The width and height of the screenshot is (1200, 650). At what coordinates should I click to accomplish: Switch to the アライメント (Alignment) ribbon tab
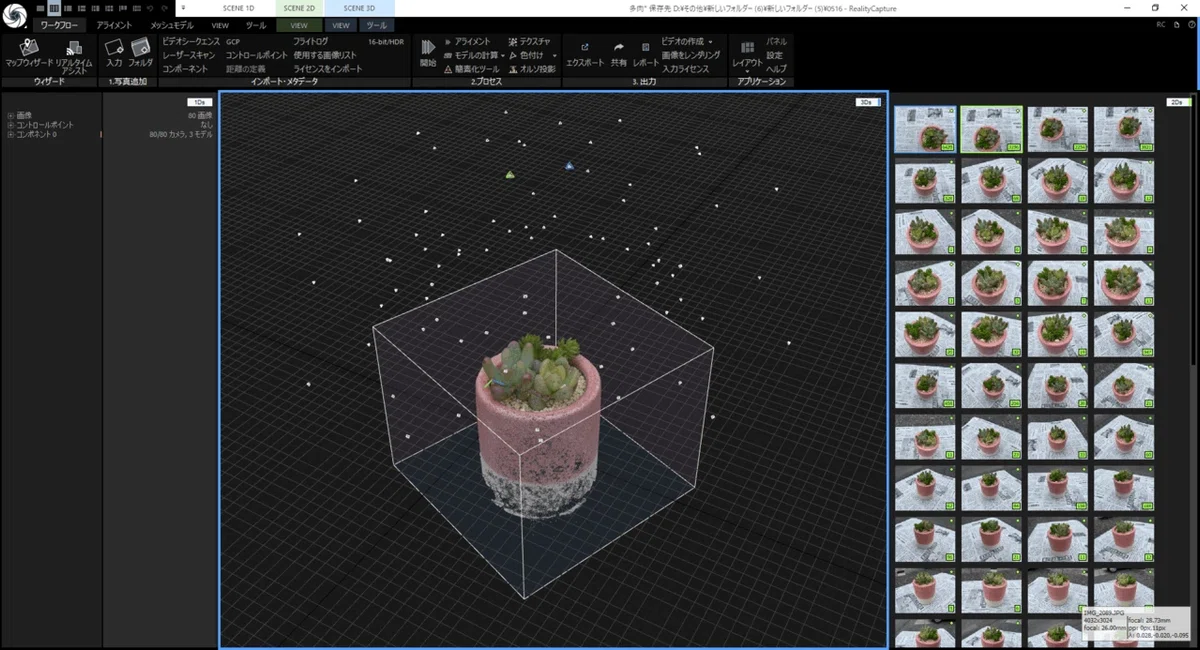click(114, 24)
